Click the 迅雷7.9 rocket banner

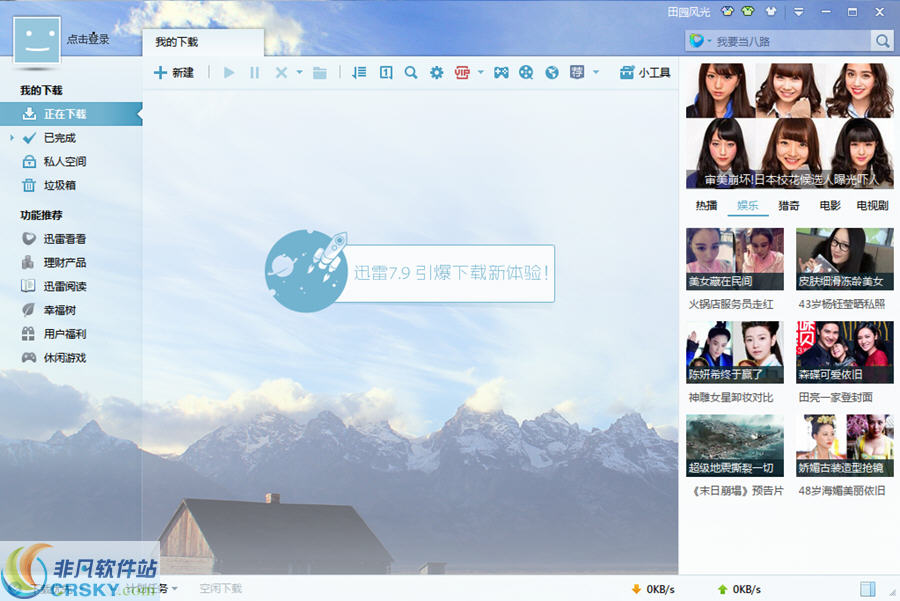coord(410,272)
